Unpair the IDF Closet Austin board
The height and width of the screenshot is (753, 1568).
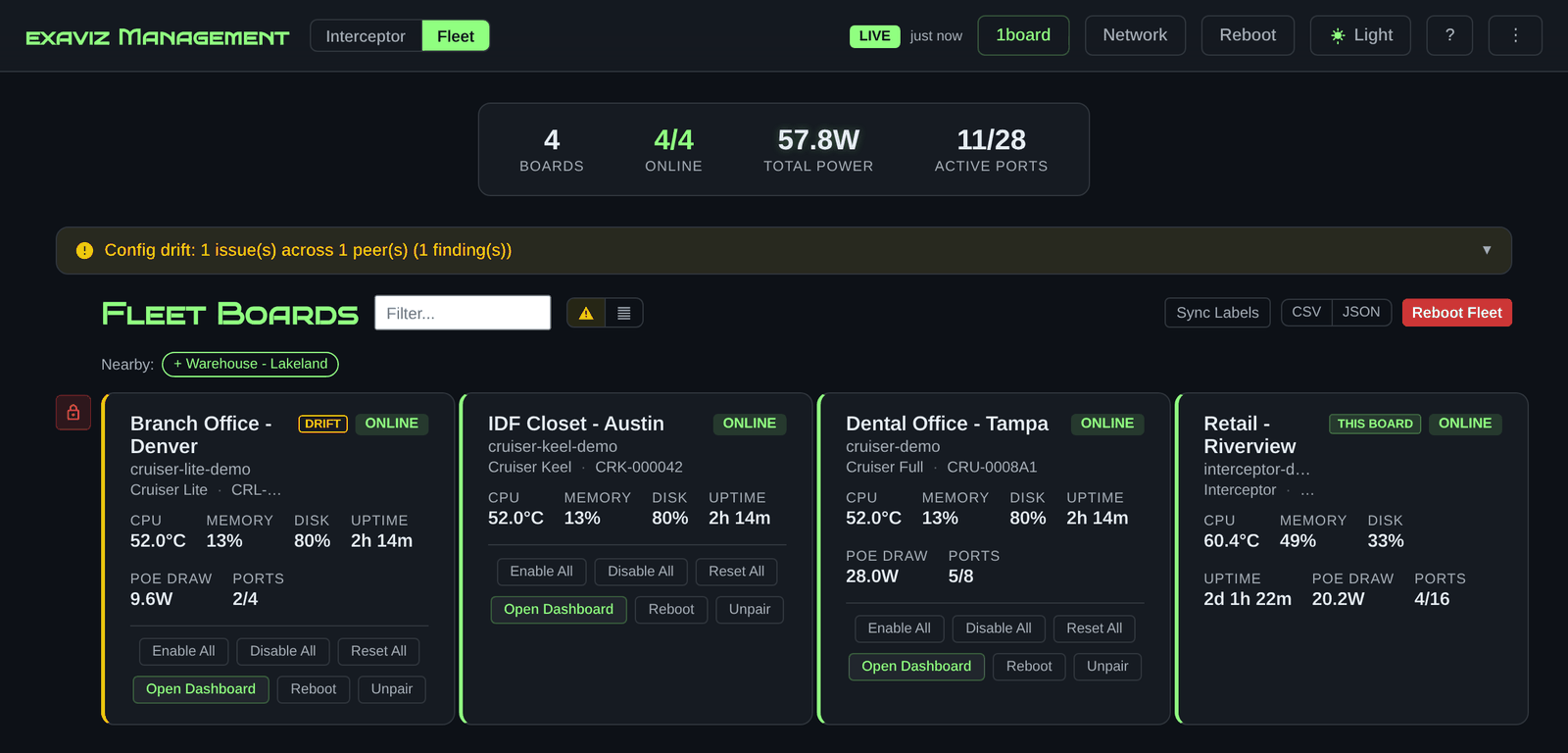tap(750, 610)
